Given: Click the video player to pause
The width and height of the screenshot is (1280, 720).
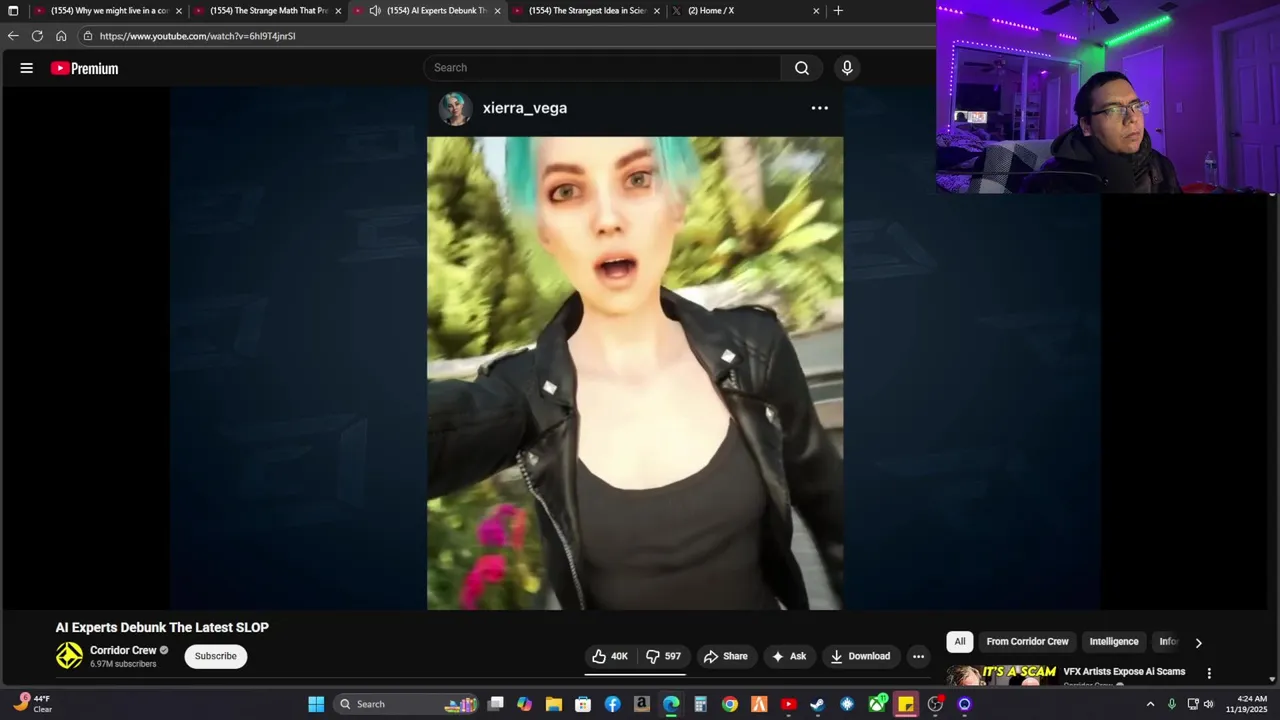Looking at the screenshot, I should (x=635, y=348).
